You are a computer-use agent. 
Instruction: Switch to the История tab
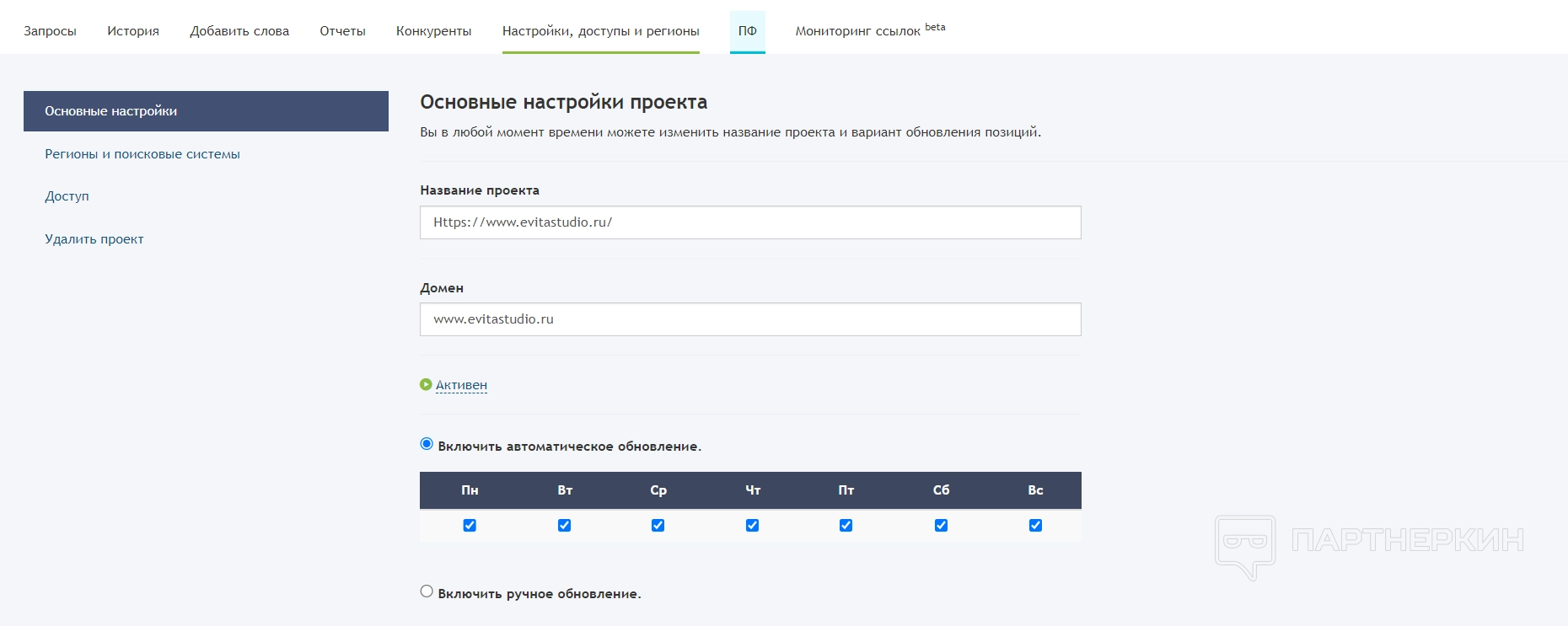coord(133,31)
